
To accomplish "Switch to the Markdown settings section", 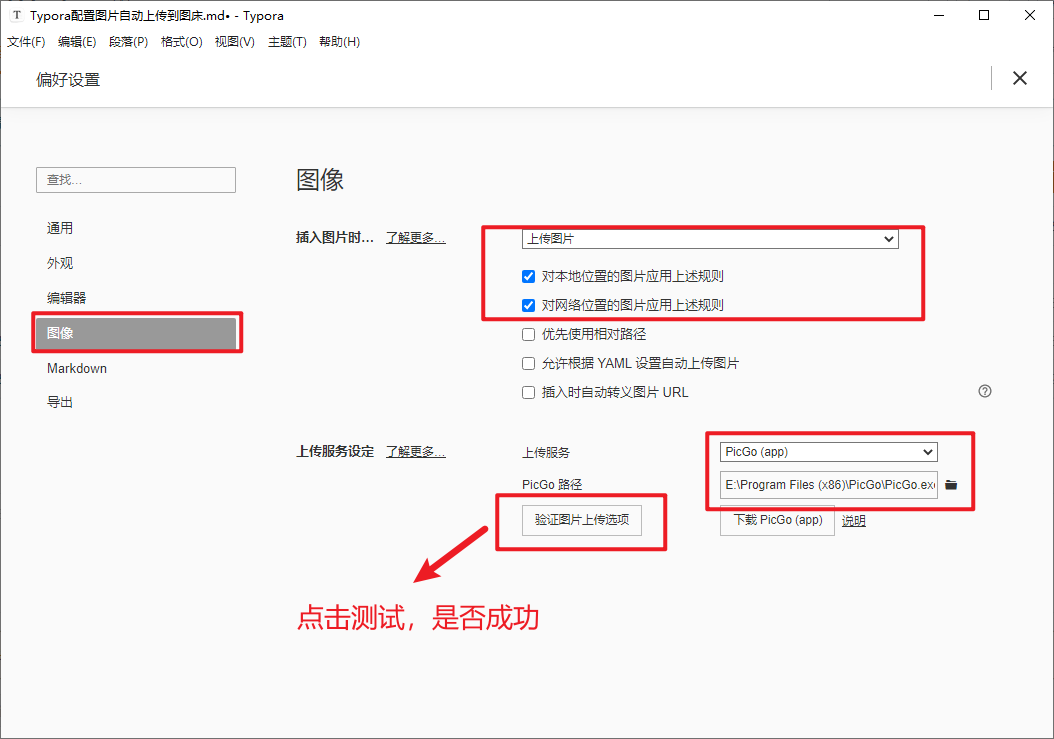I will 76,368.
